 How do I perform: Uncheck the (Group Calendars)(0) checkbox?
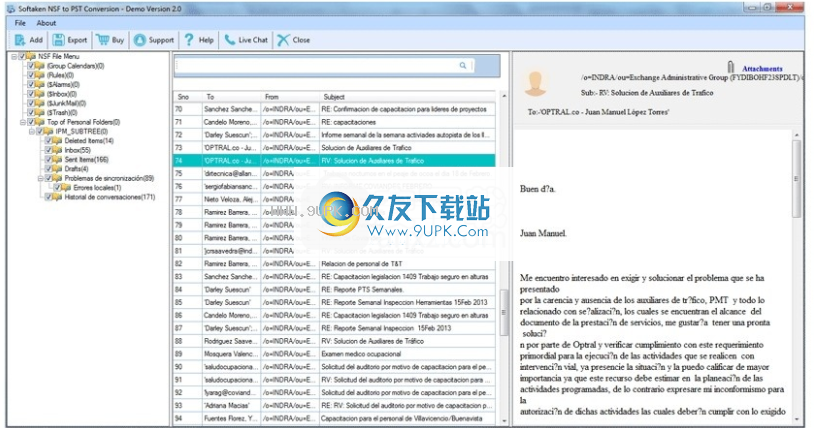tap(31, 66)
